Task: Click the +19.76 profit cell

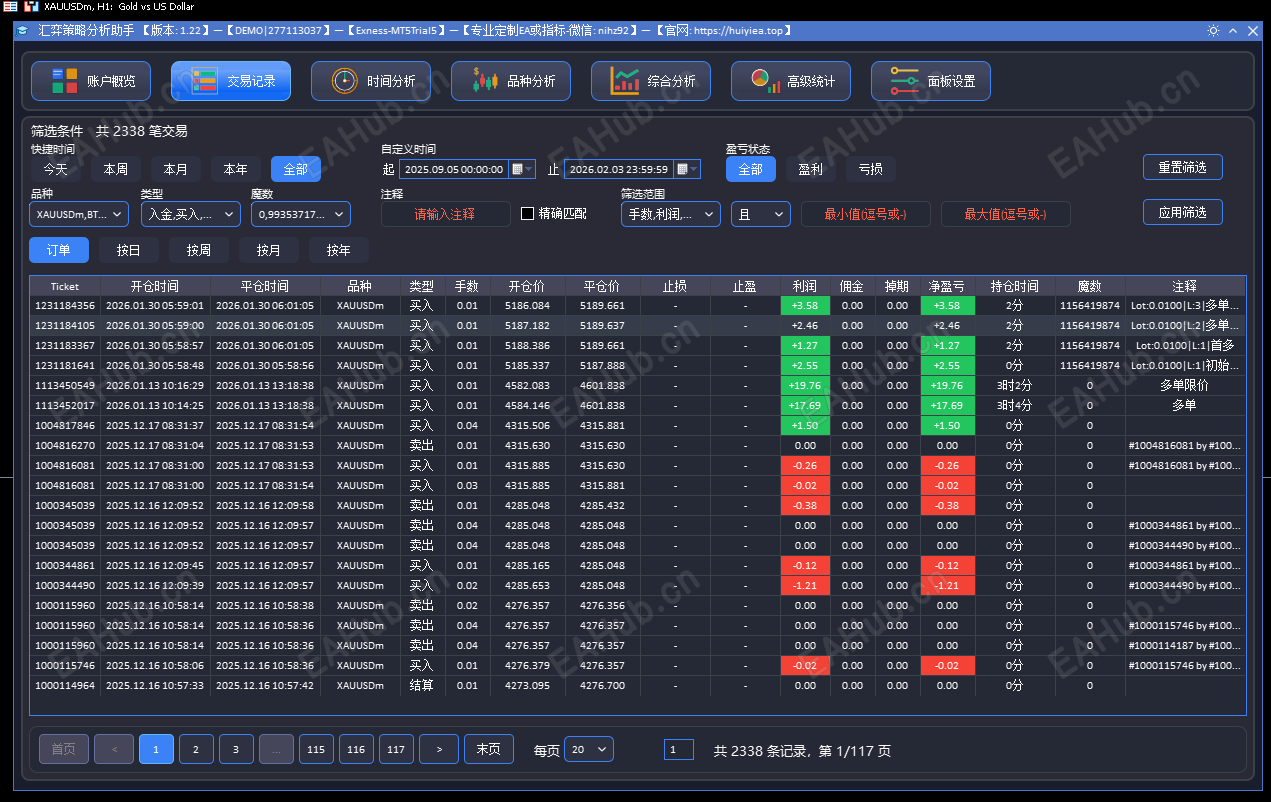Action: (x=805, y=385)
